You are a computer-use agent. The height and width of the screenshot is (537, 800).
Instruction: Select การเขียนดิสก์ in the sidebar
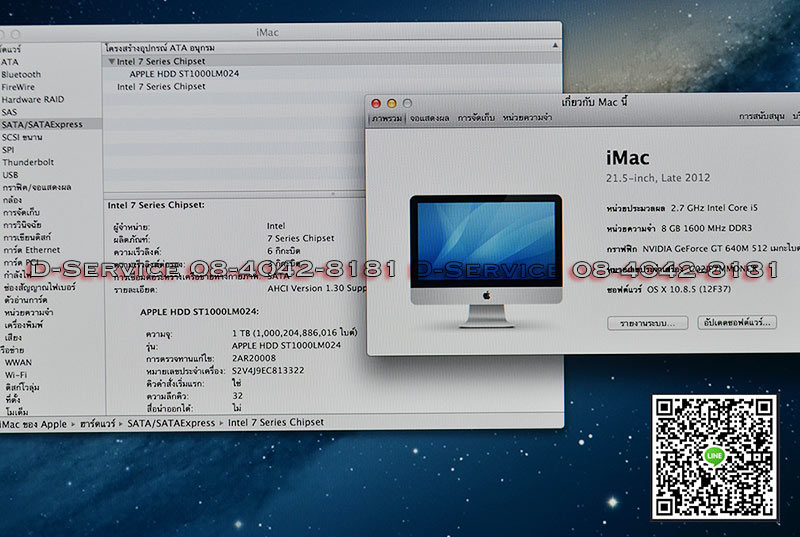click(x=28, y=237)
